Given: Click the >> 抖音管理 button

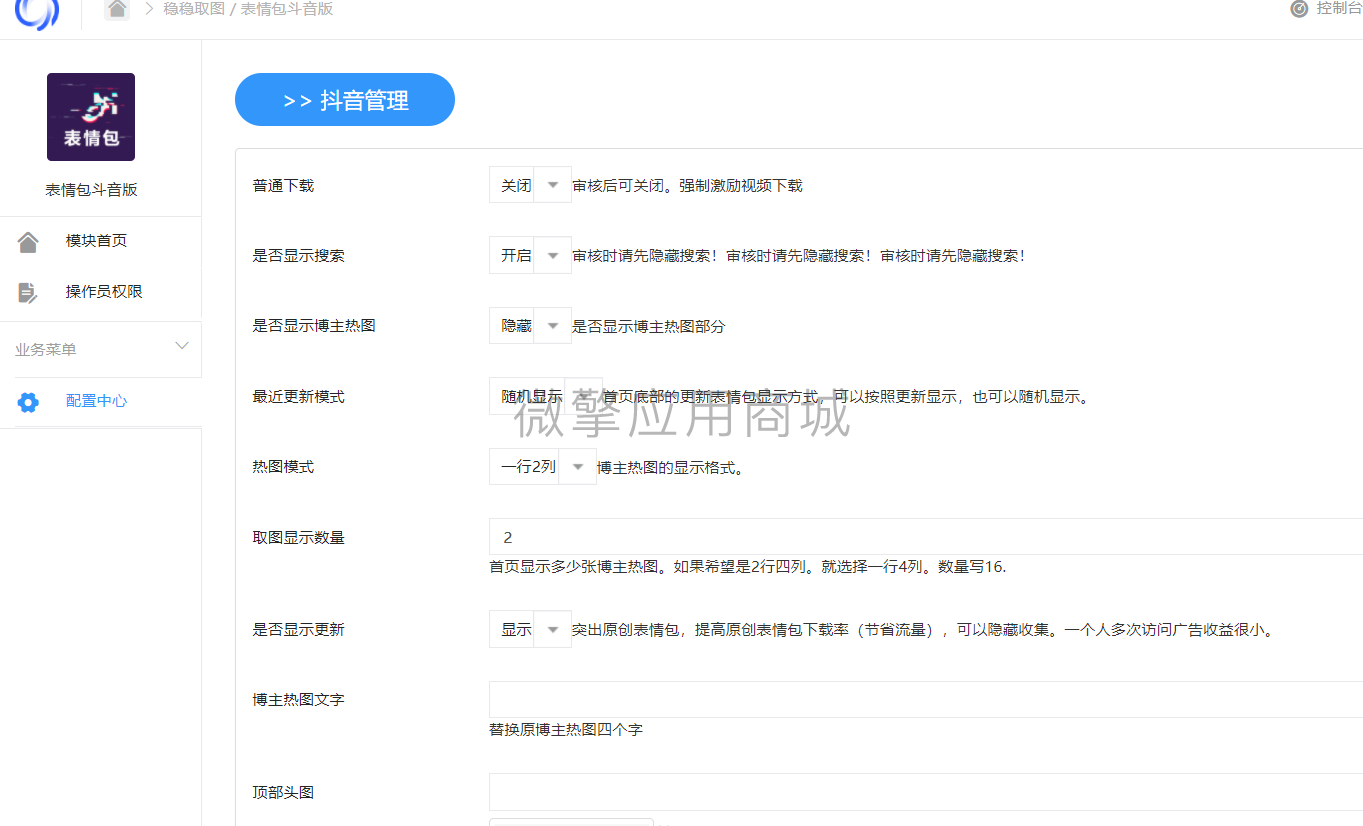Looking at the screenshot, I should point(345,100).
